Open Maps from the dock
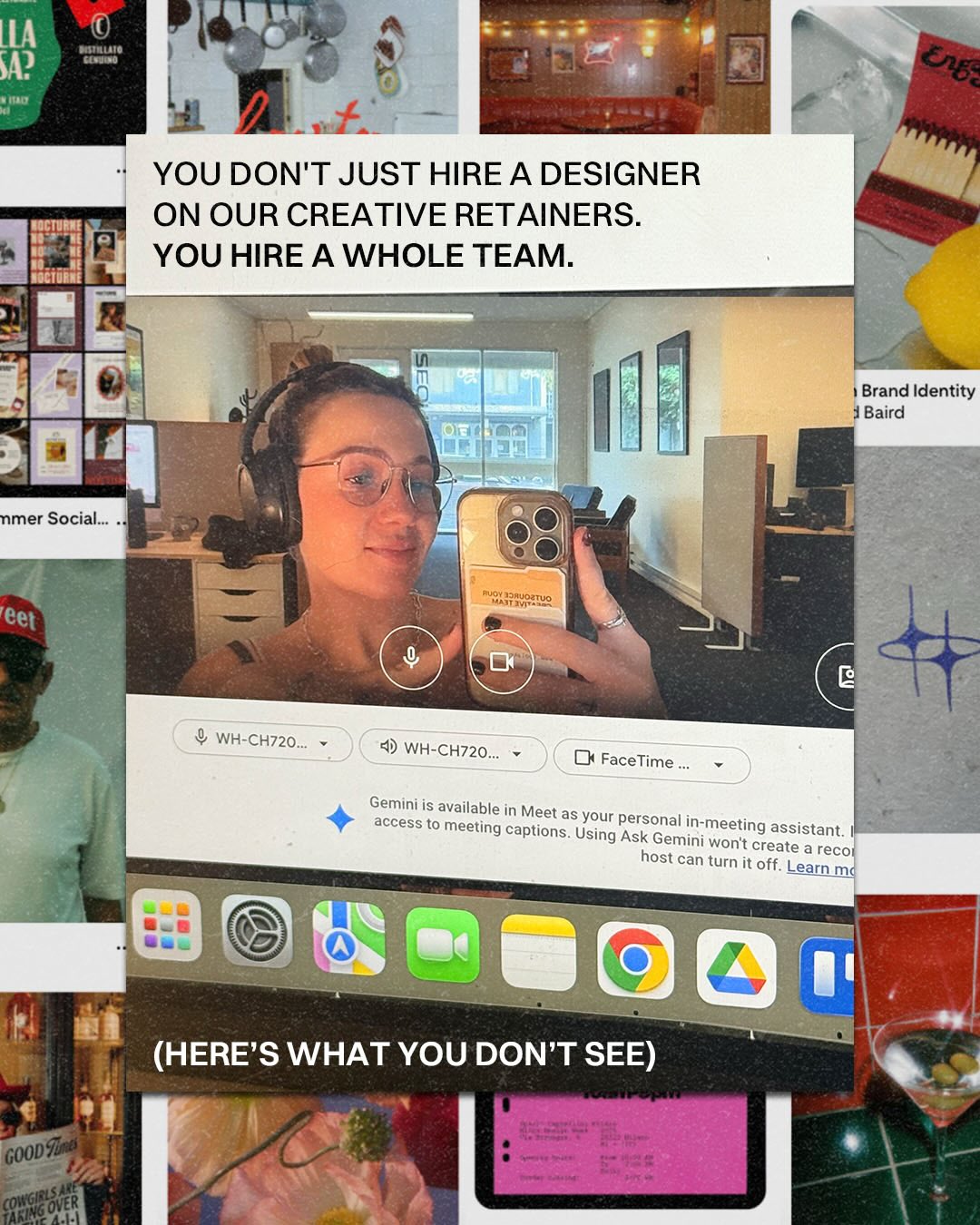 (x=349, y=937)
